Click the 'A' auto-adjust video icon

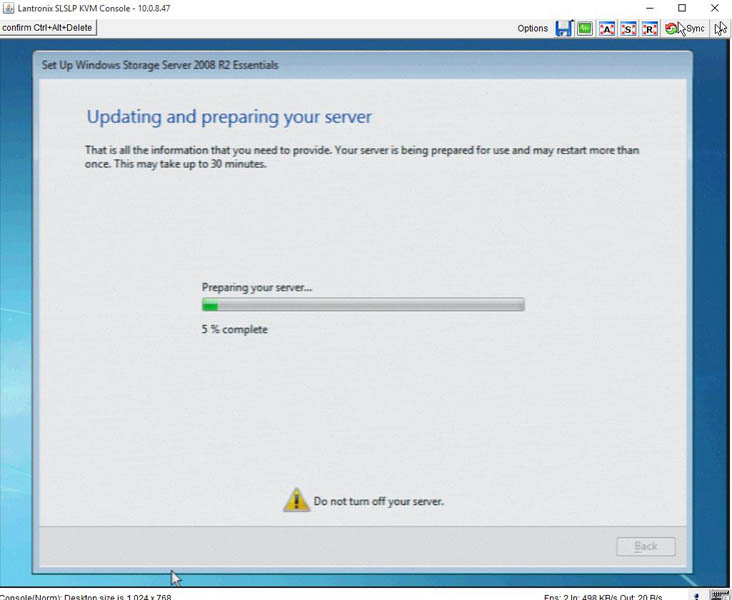[x=606, y=29]
